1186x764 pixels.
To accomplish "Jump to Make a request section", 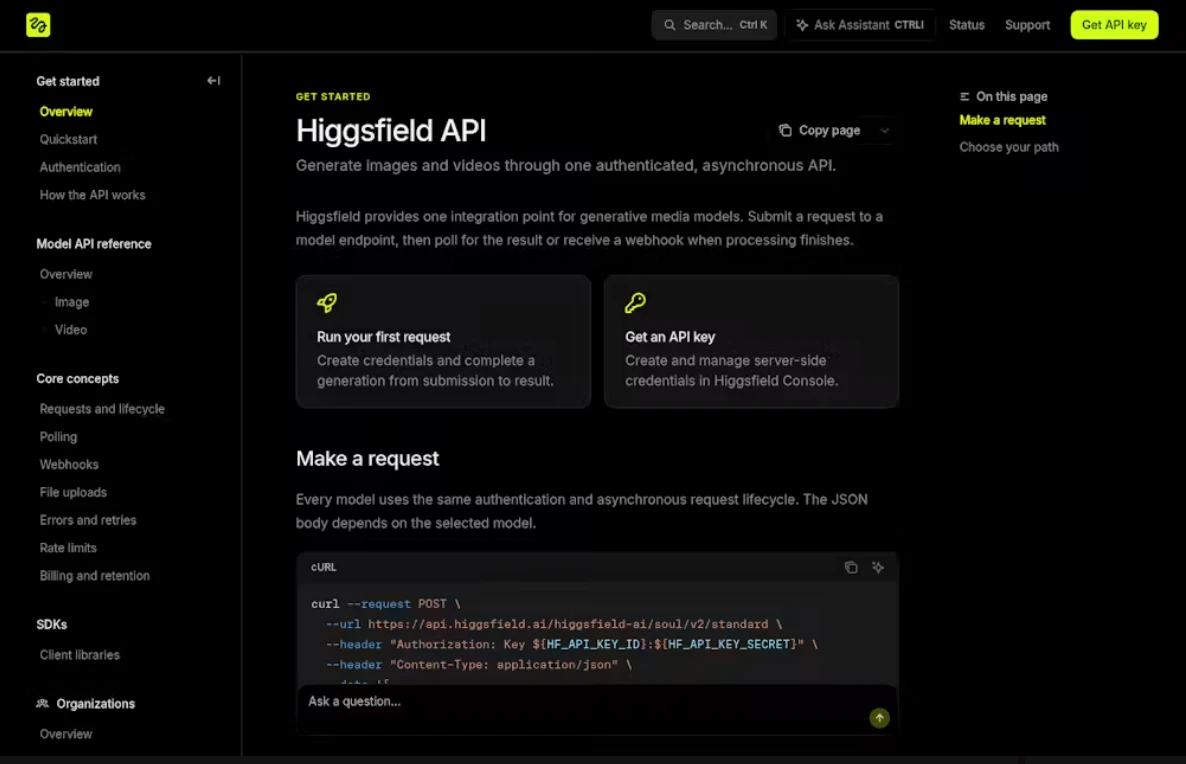I will [1002, 120].
